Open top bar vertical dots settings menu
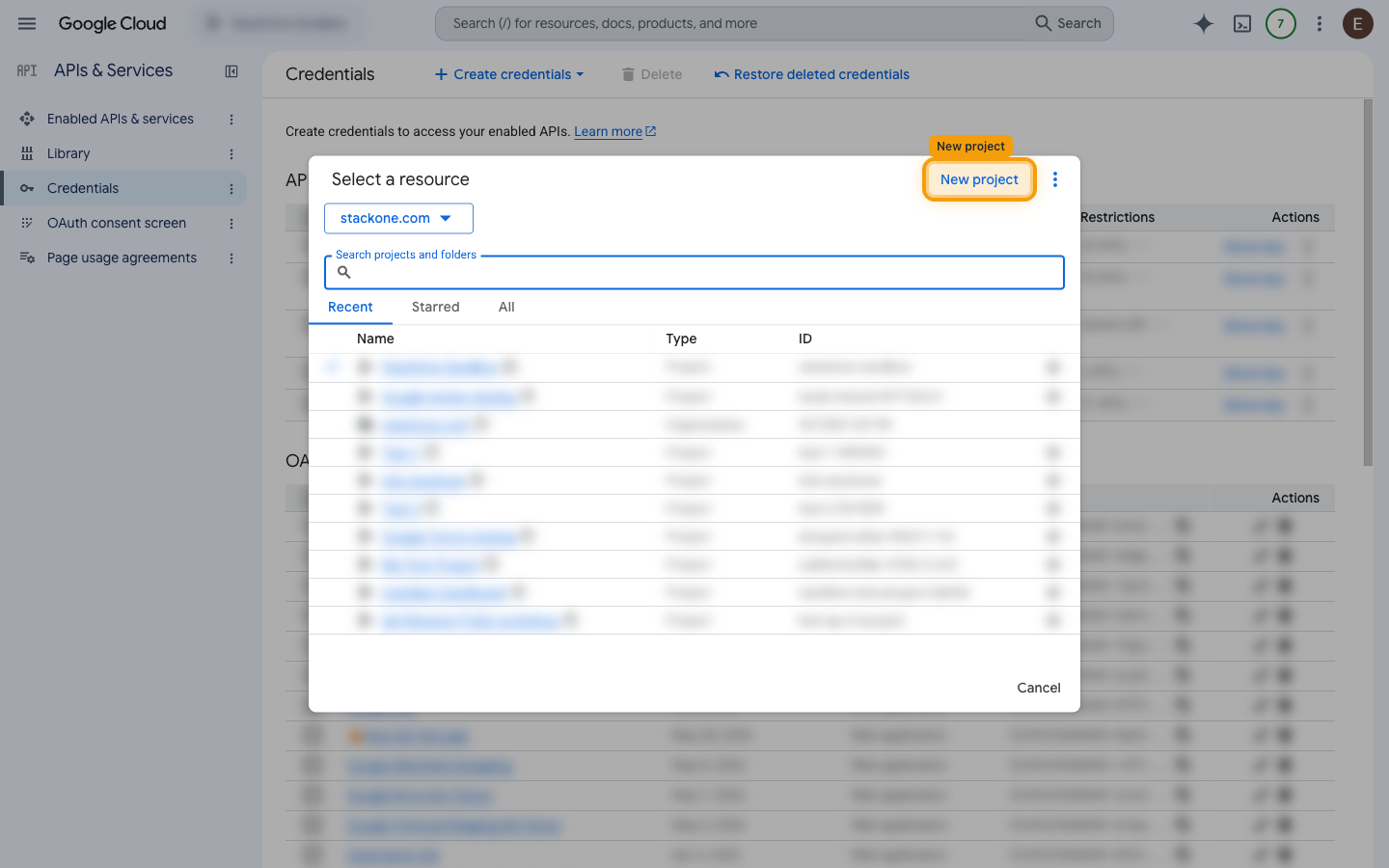This screenshot has width=1389, height=868. click(x=1320, y=23)
